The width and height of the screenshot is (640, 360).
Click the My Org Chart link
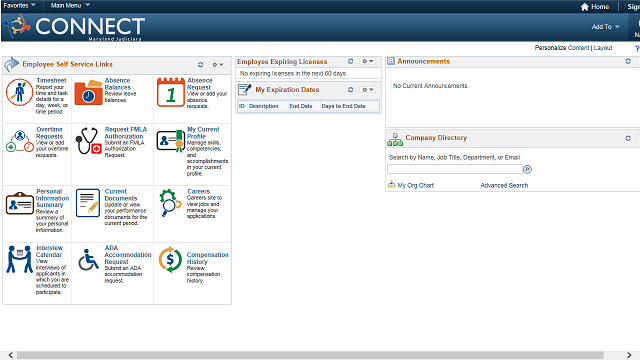(x=416, y=185)
